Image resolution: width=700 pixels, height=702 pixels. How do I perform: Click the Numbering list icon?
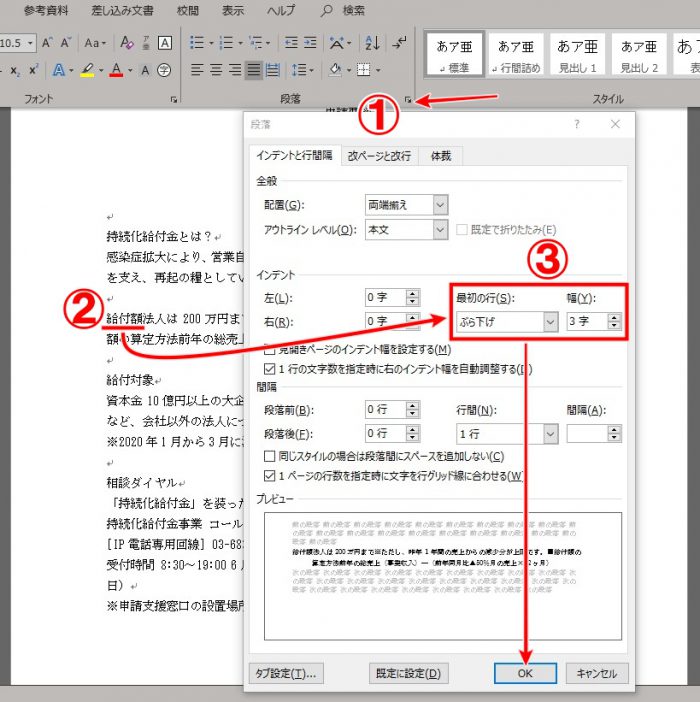pos(226,43)
